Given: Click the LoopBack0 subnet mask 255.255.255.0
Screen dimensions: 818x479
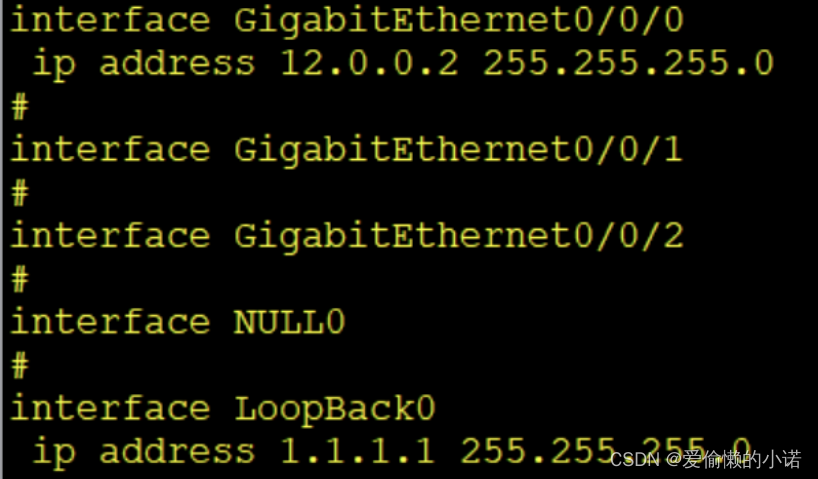Looking at the screenshot, I should tap(605, 450).
